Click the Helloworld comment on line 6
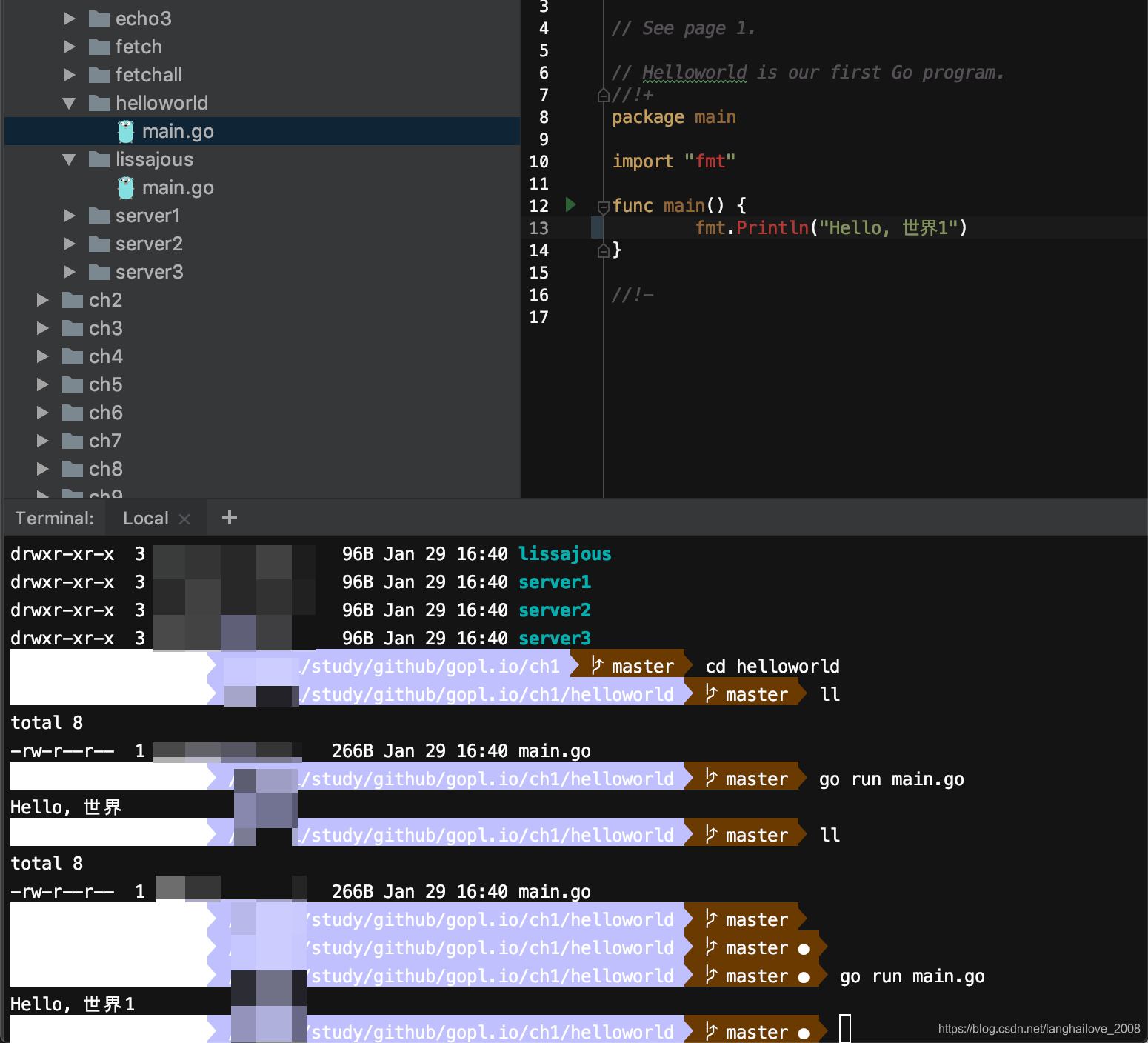Image resolution: width=1148 pixels, height=1043 pixels. click(x=807, y=73)
